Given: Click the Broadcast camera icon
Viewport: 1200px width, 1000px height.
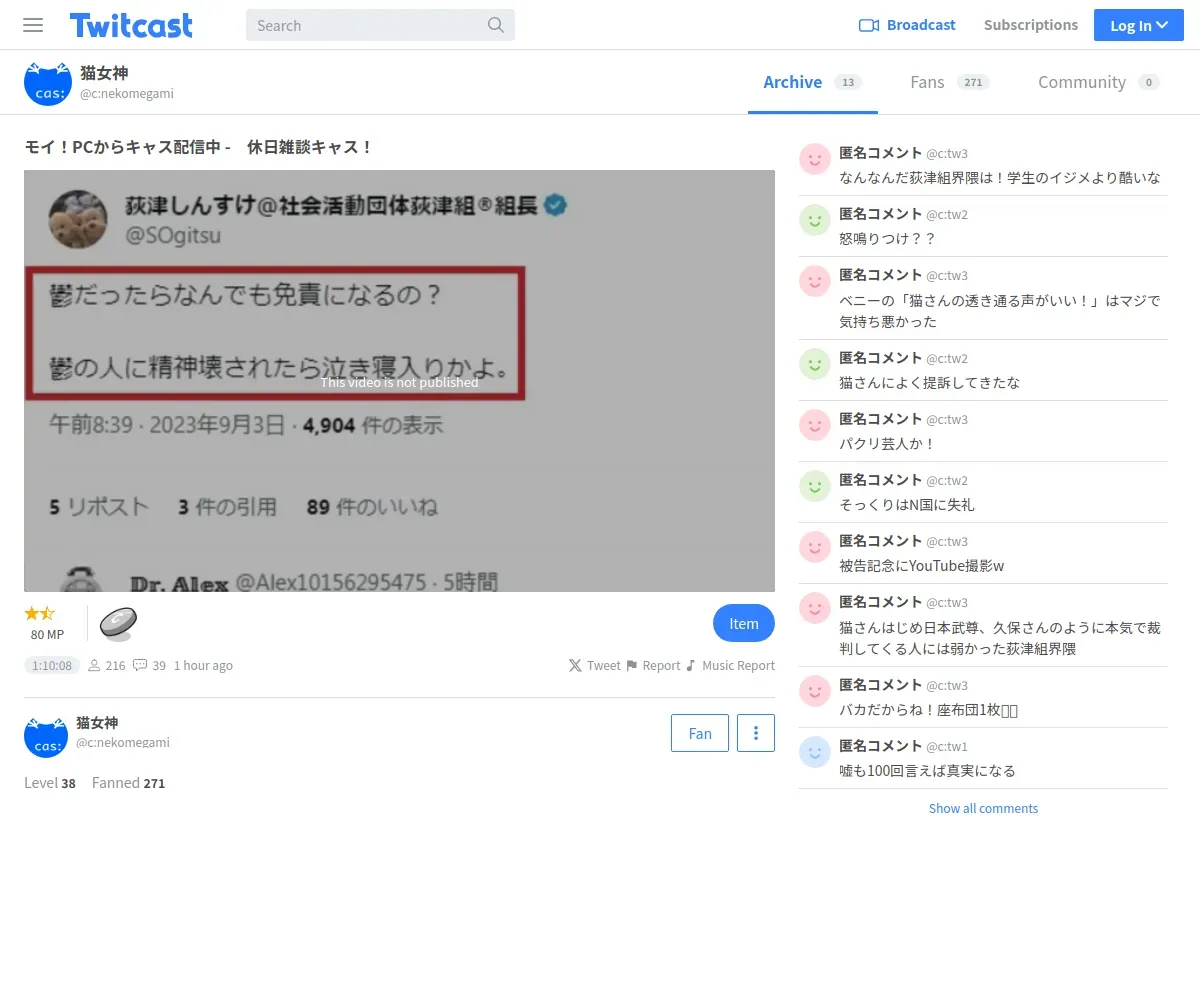Looking at the screenshot, I should click(868, 25).
